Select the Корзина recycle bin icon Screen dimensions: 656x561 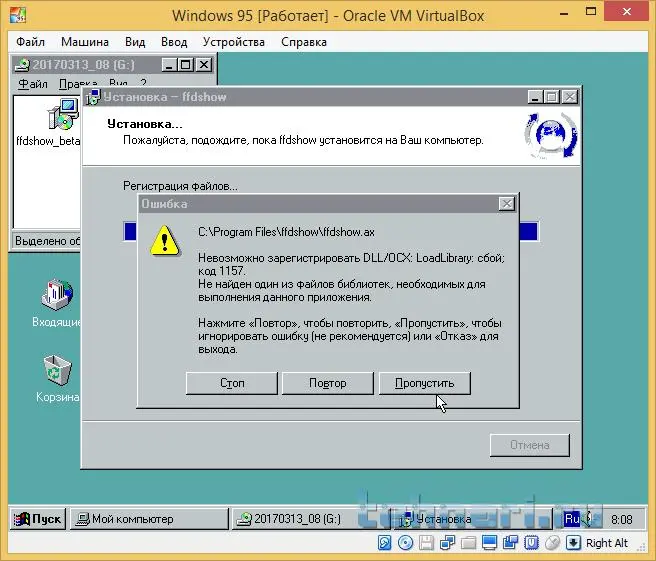click(x=57, y=370)
